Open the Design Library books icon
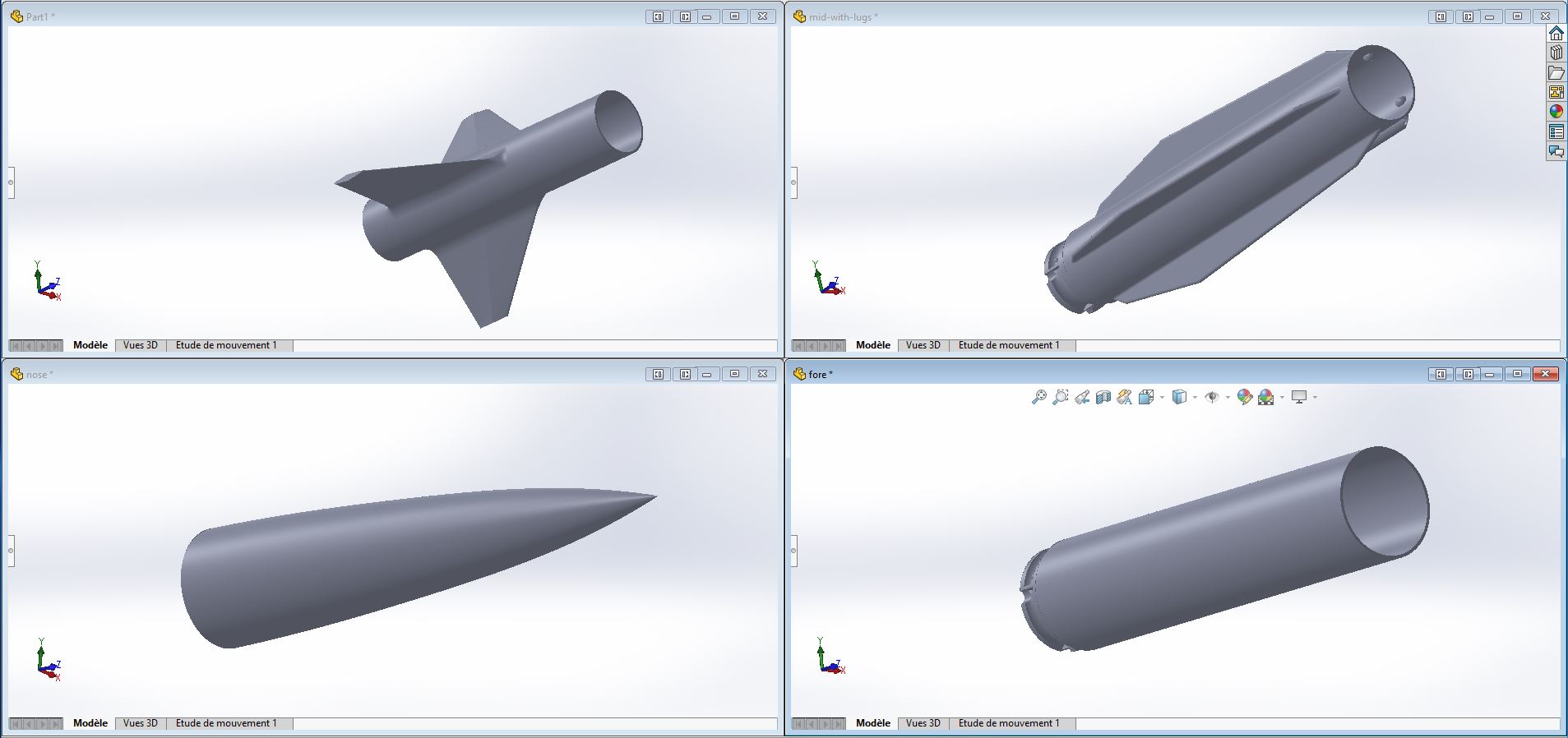This screenshot has width=1568, height=738. 1556,53
